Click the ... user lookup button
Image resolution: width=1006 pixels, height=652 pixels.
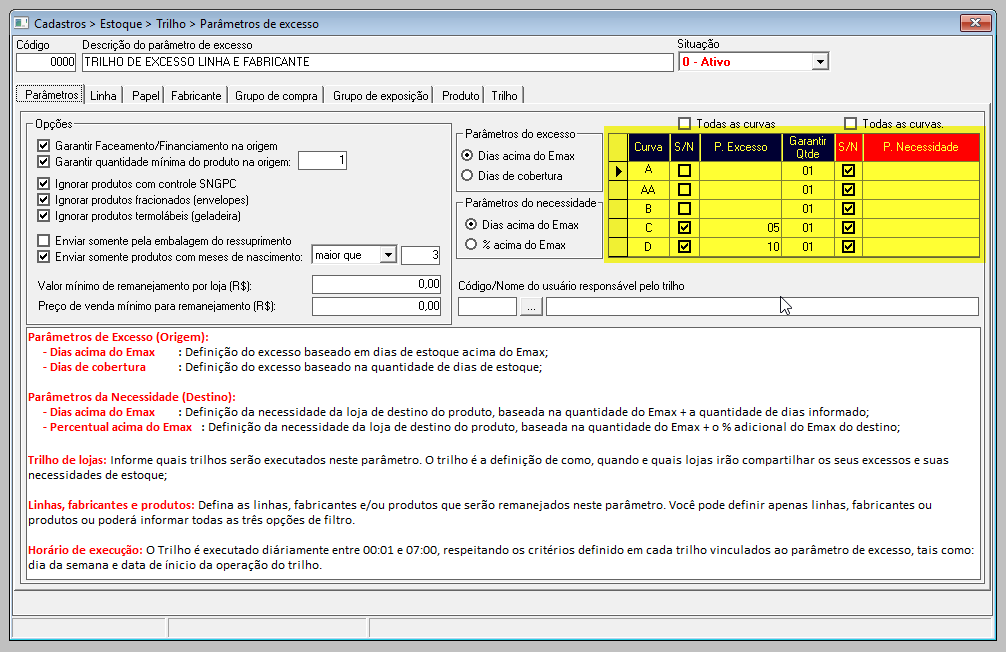point(531,307)
